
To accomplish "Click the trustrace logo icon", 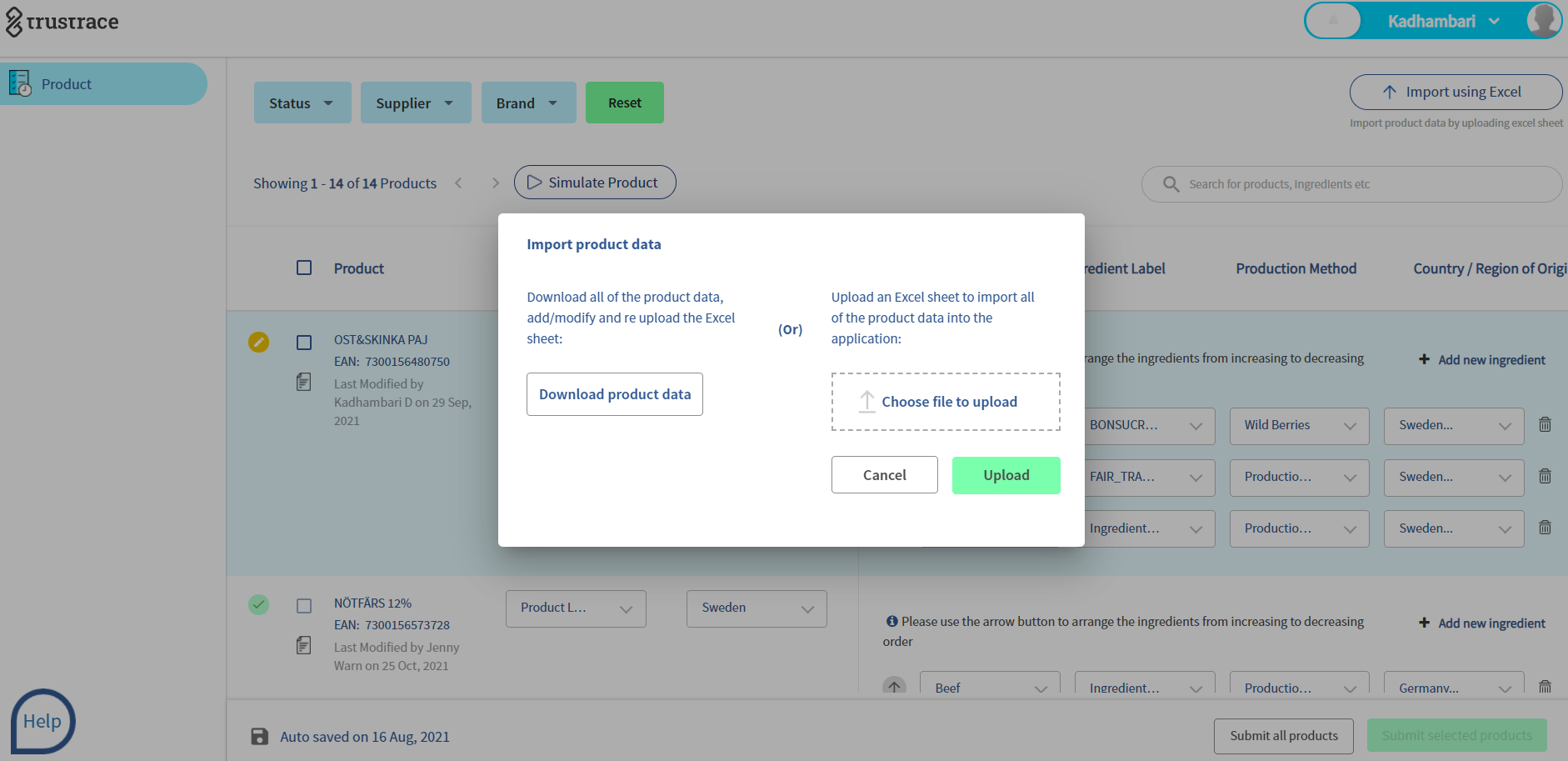I will 14,22.
